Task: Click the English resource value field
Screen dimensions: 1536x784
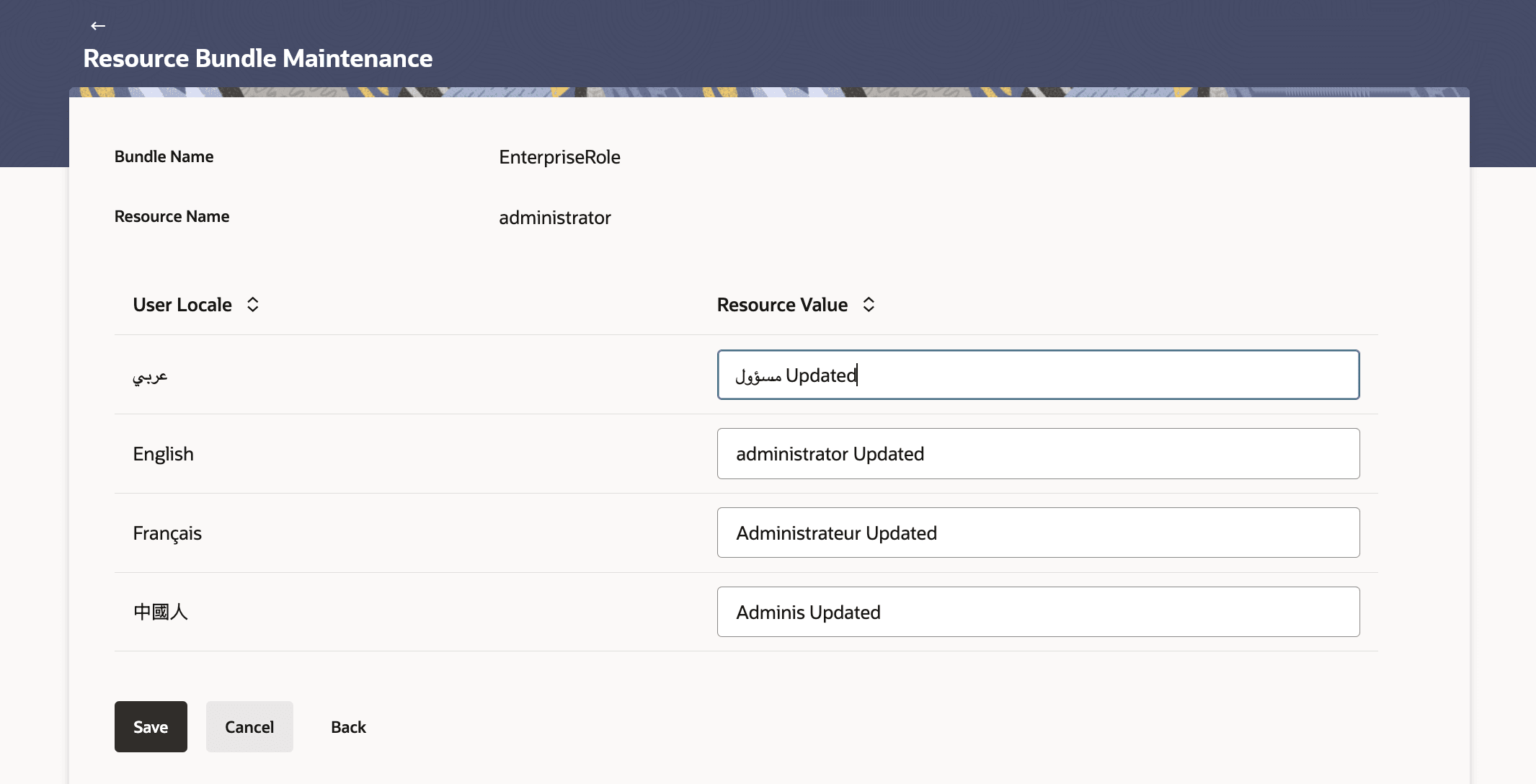Action: tap(1038, 454)
